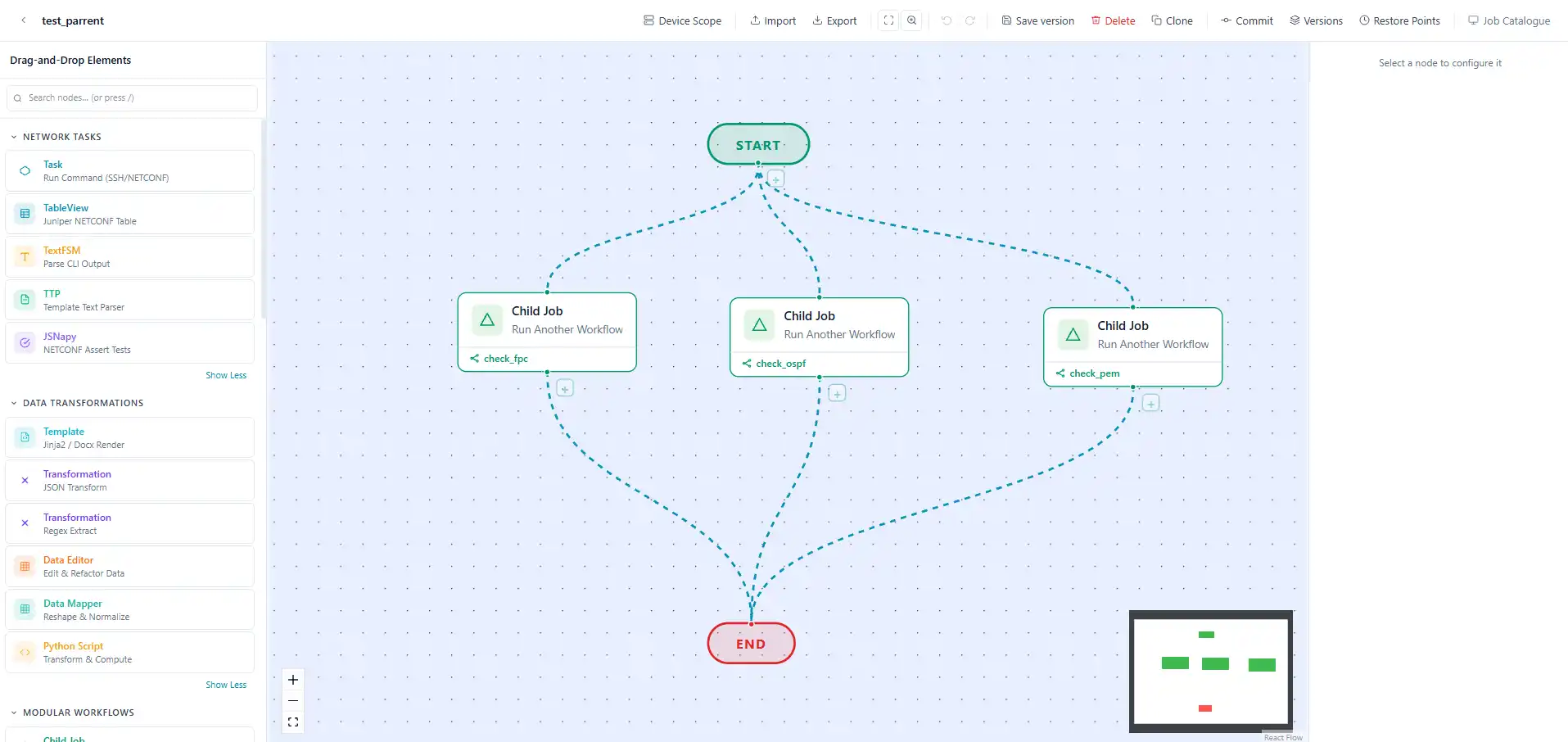Select the TextFSM element icon

tap(25, 257)
